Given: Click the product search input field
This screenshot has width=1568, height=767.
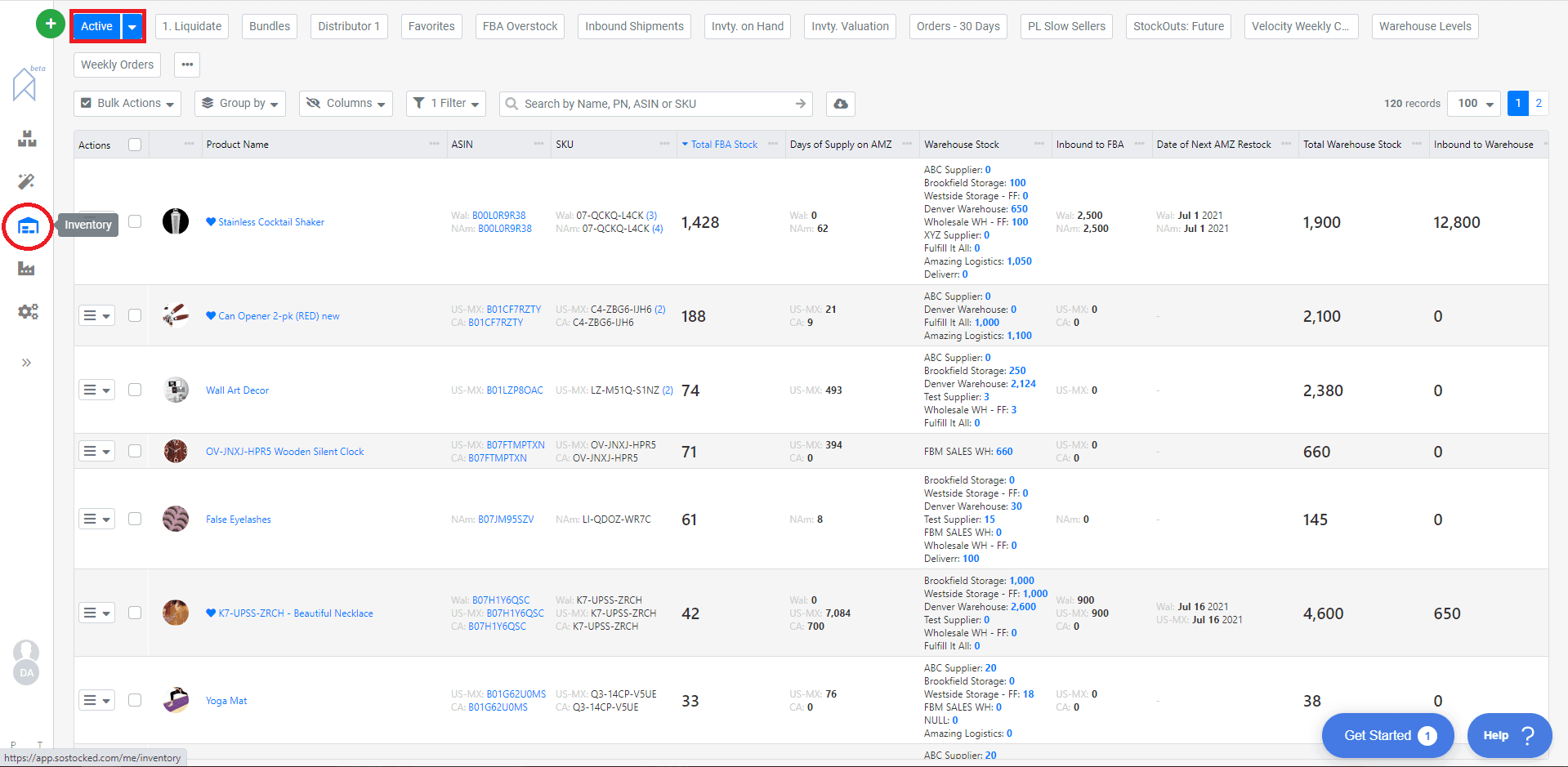Looking at the screenshot, I should tap(656, 104).
